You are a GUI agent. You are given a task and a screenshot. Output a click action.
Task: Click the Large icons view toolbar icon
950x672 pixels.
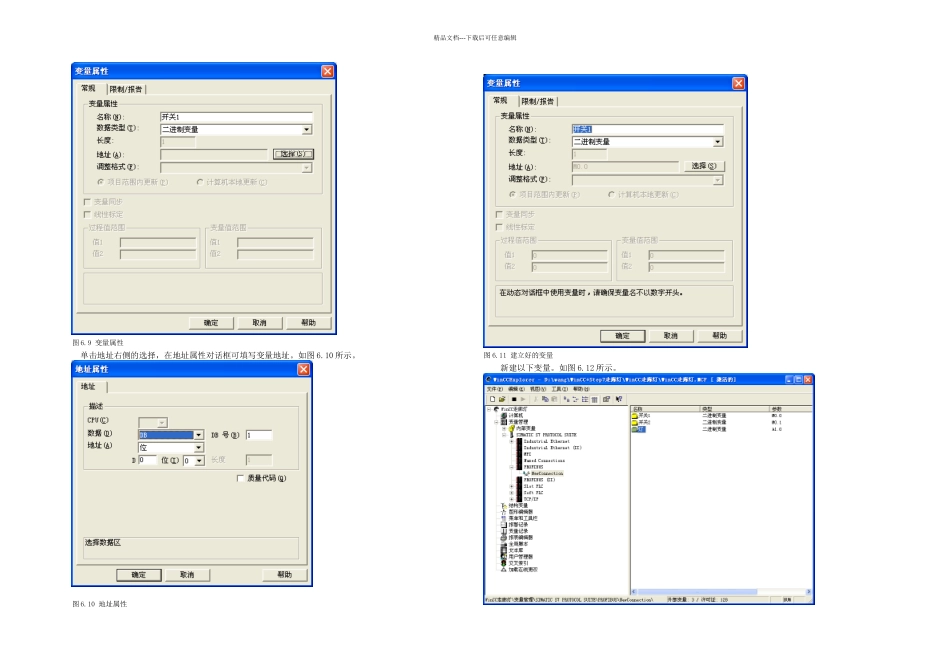click(566, 399)
